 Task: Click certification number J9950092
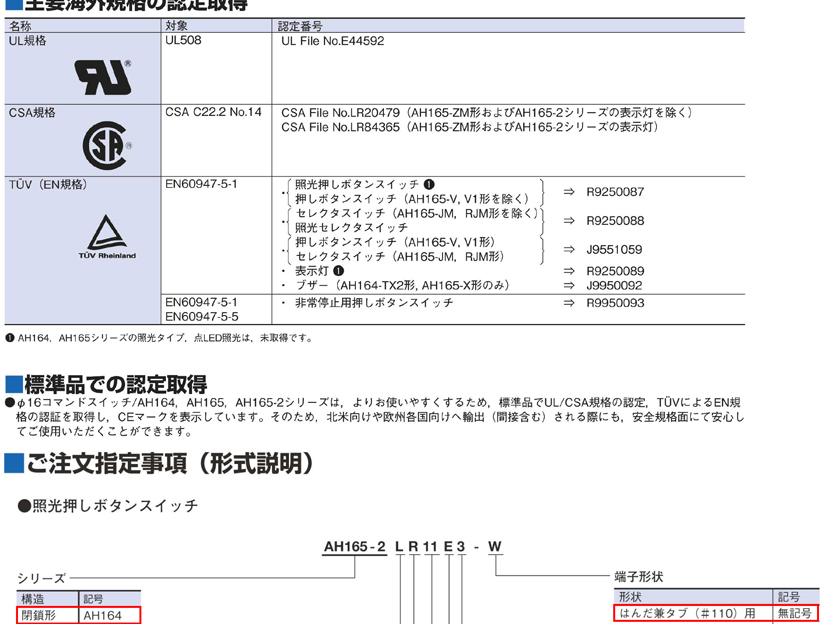click(x=614, y=286)
